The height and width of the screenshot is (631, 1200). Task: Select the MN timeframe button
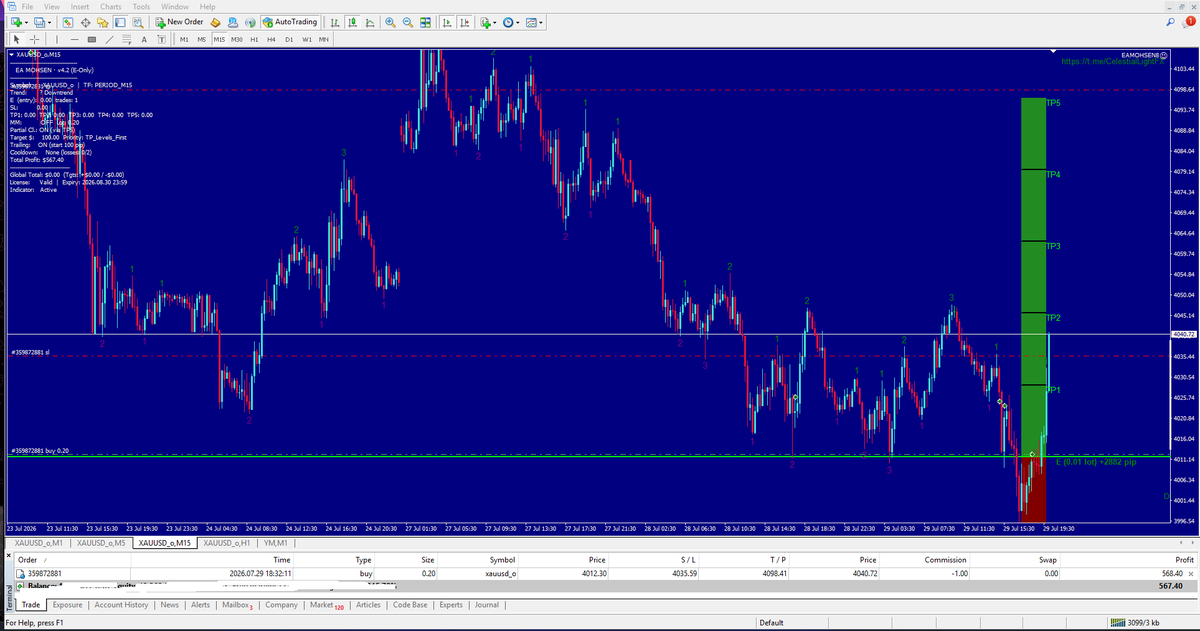click(323, 39)
